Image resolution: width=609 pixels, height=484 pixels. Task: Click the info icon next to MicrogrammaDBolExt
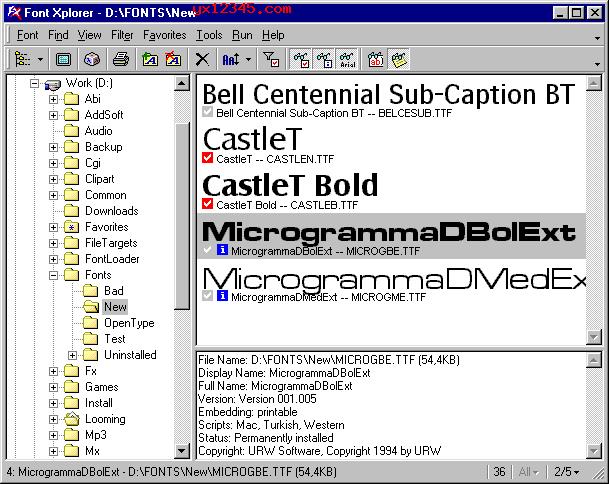tap(222, 250)
